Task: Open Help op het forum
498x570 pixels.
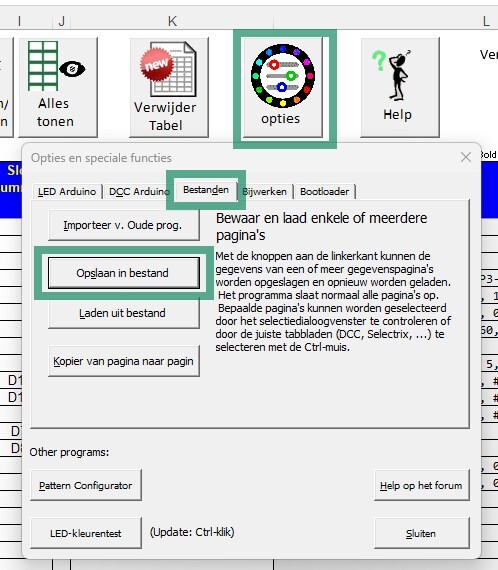Action: pyautogui.click(x=422, y=485)
